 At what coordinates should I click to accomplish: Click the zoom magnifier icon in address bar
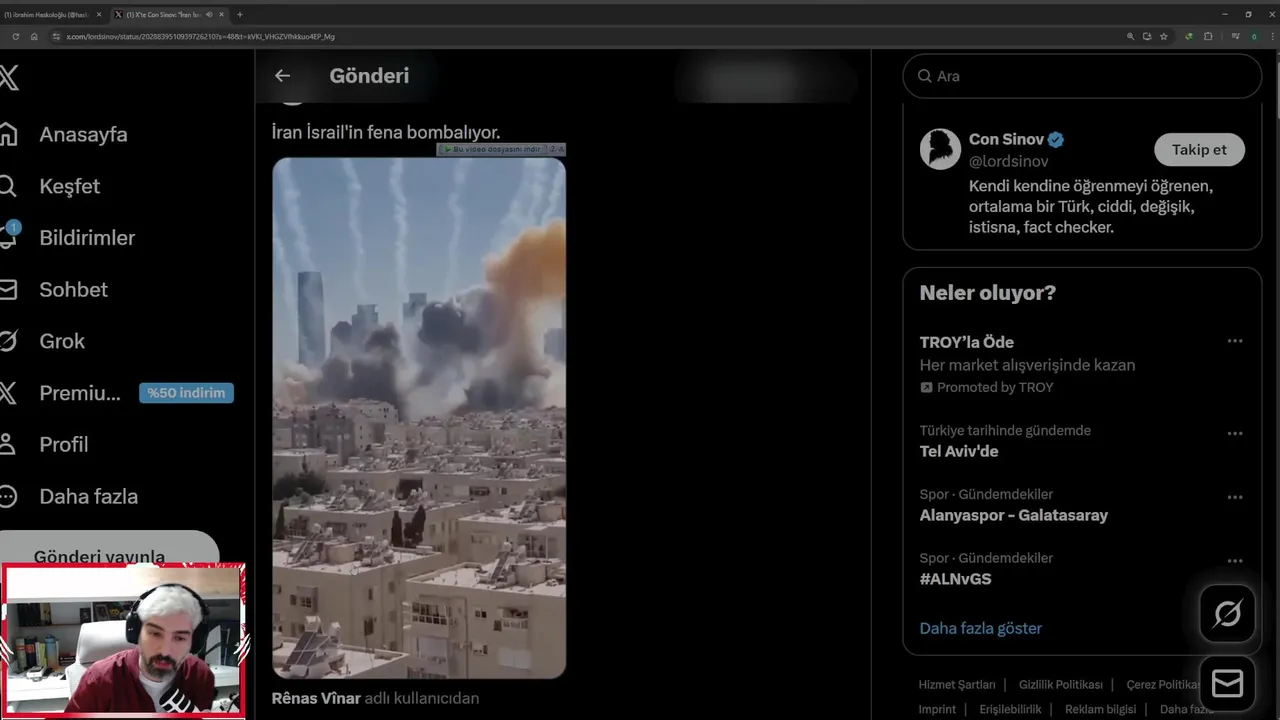click(1131, 36)
